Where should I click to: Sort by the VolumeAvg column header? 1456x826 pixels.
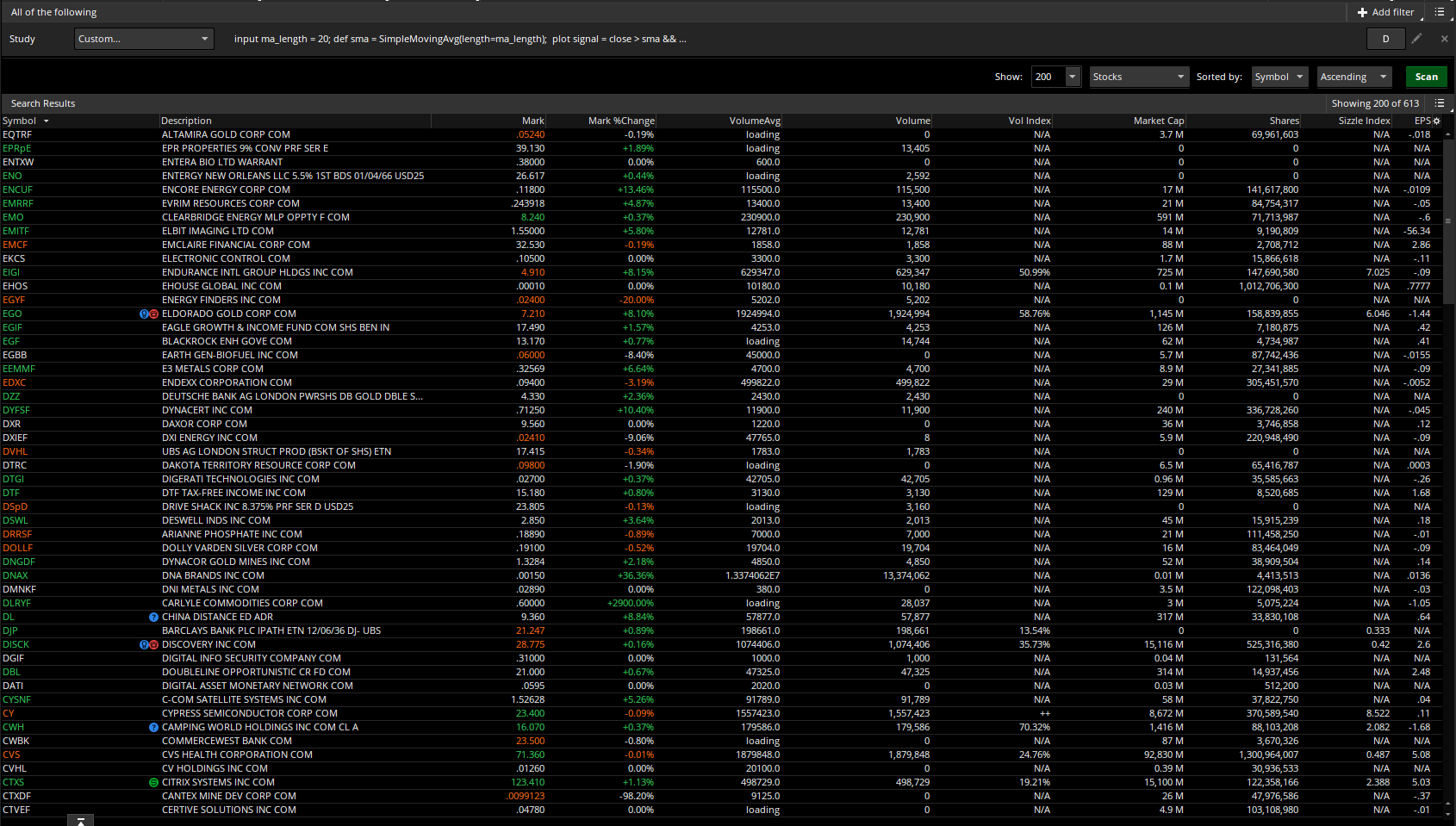(755, 121)
